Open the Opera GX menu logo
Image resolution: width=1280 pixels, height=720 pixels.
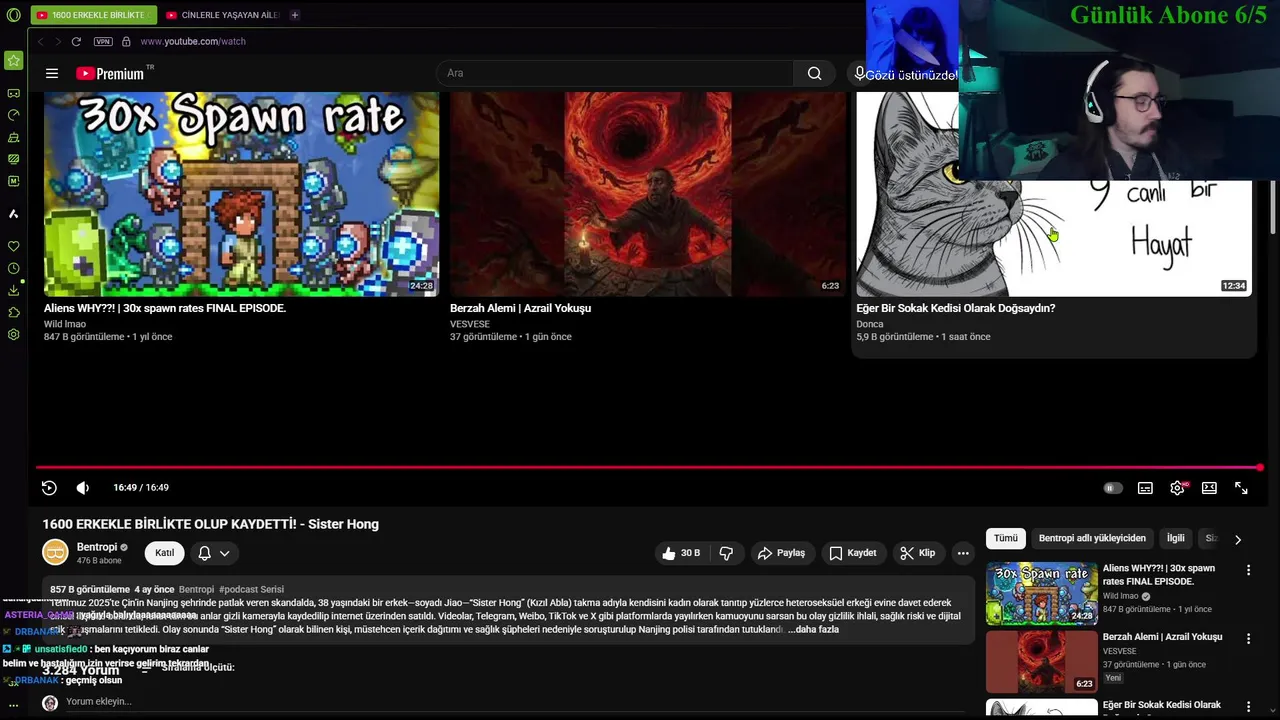(13, 15)
